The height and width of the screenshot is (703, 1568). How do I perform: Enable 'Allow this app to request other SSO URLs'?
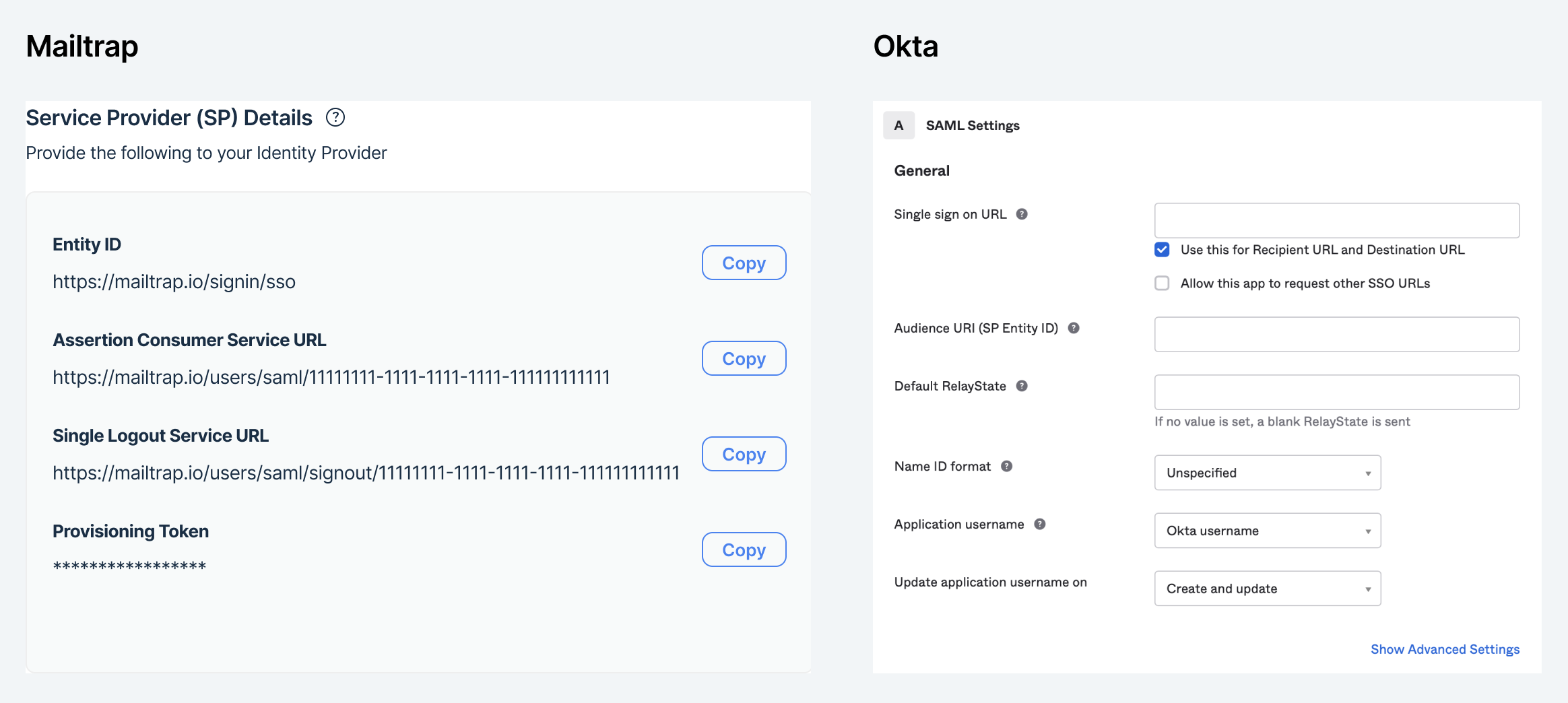click(x=1162, y=283)
